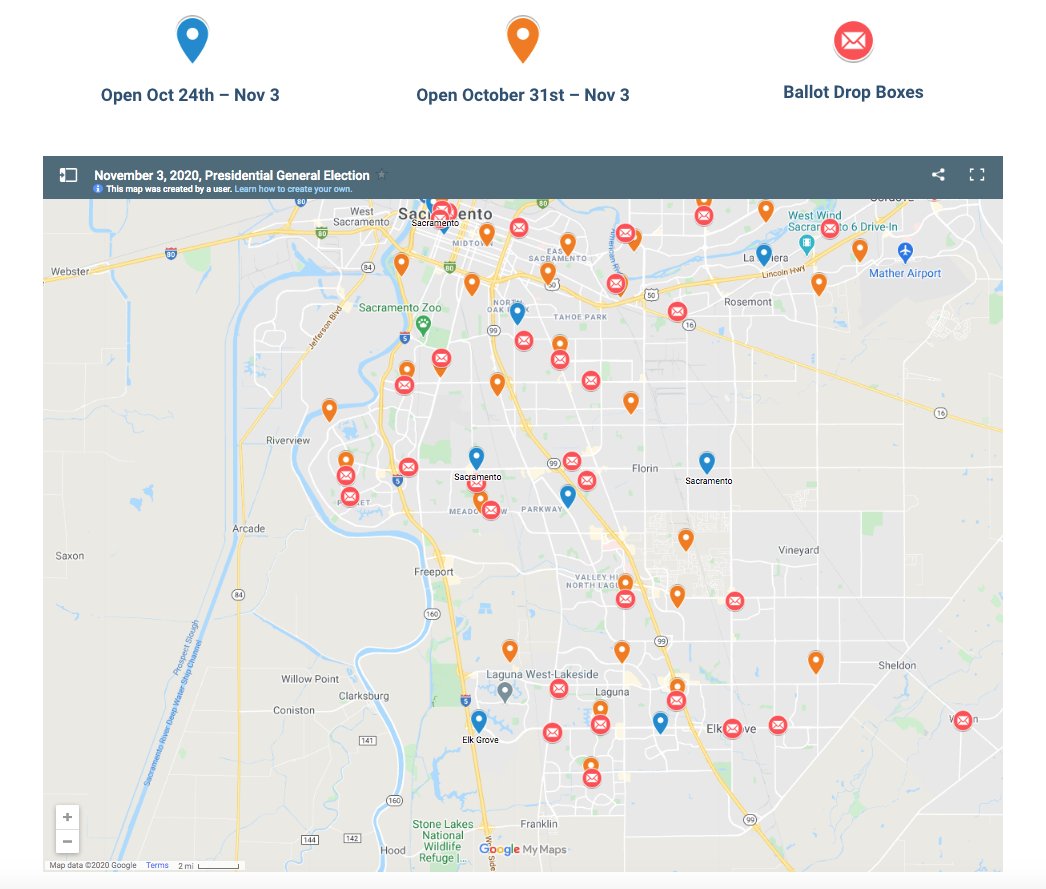Select the drop box icon at Wilton
The height and width of the screenshot is (889, 1046).
pyautogui.click(x=963, y=720)
